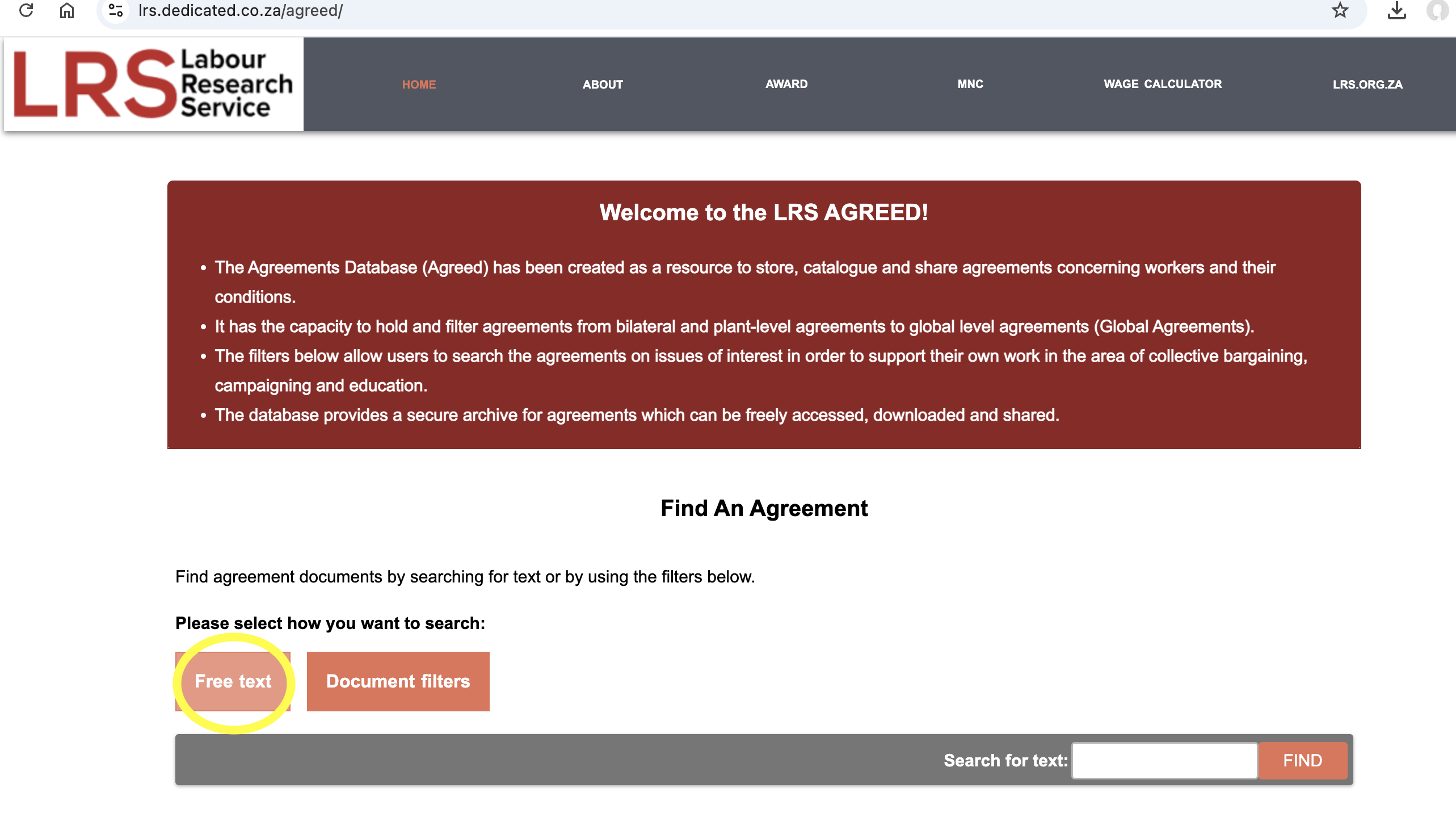Visit the LRS.ORG.ZA link in navigation
Image resolution: width=1456 pixels, height=830 pixels.
coord(1367,85)
